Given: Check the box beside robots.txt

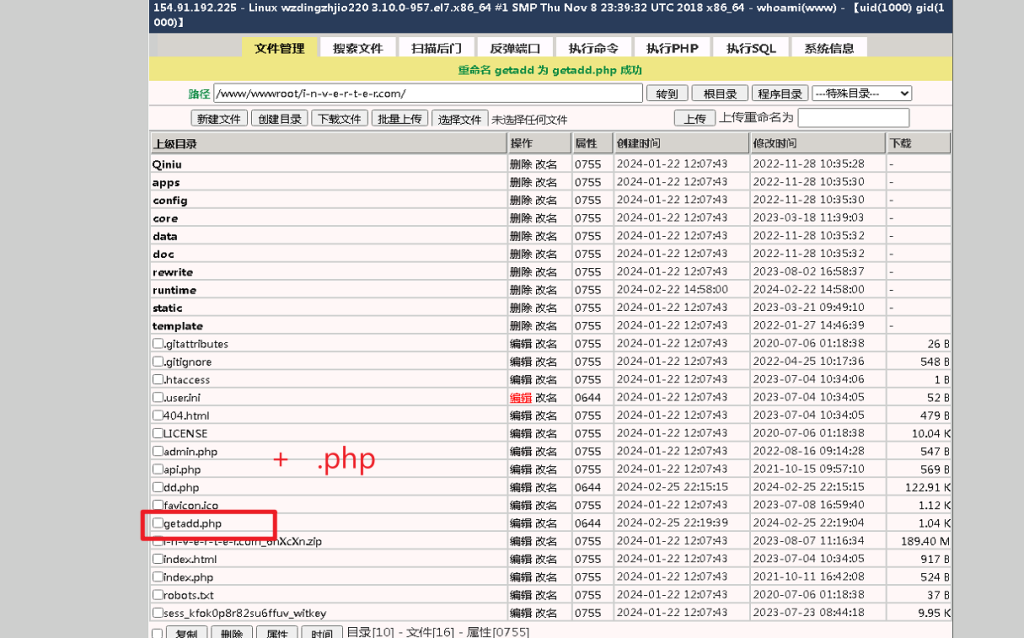Looking at the screenshot, I should click(158, 595).
